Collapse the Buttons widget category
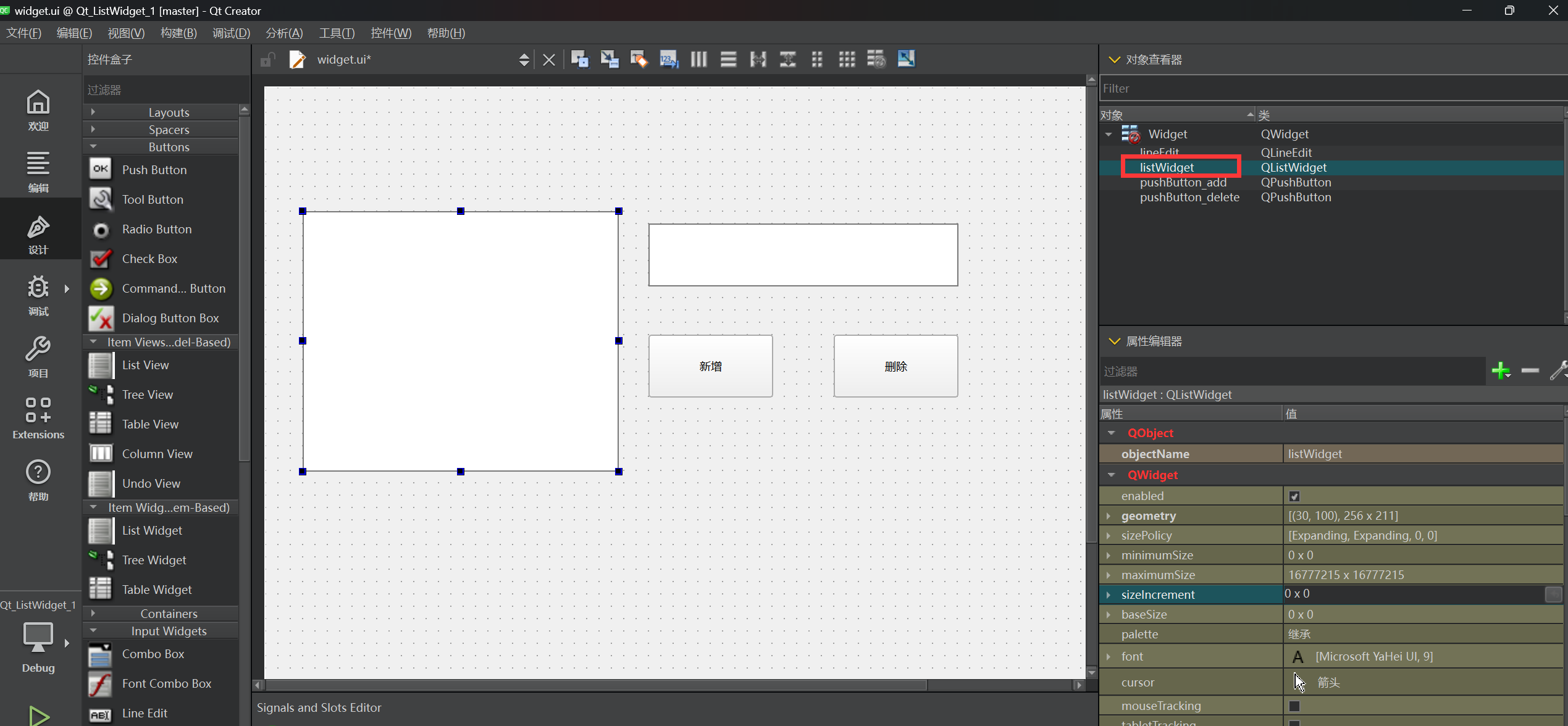1568x726 pixels. [161, 147]
